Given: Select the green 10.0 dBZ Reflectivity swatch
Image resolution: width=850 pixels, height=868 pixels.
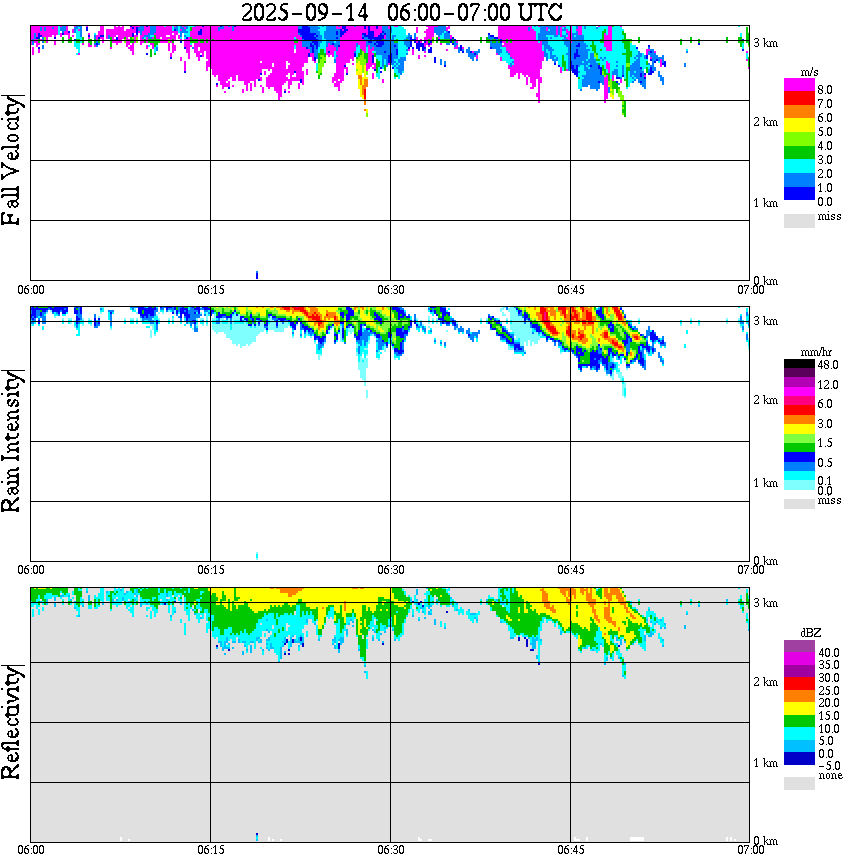Looking at the screenshot, I should click(799, 721).
